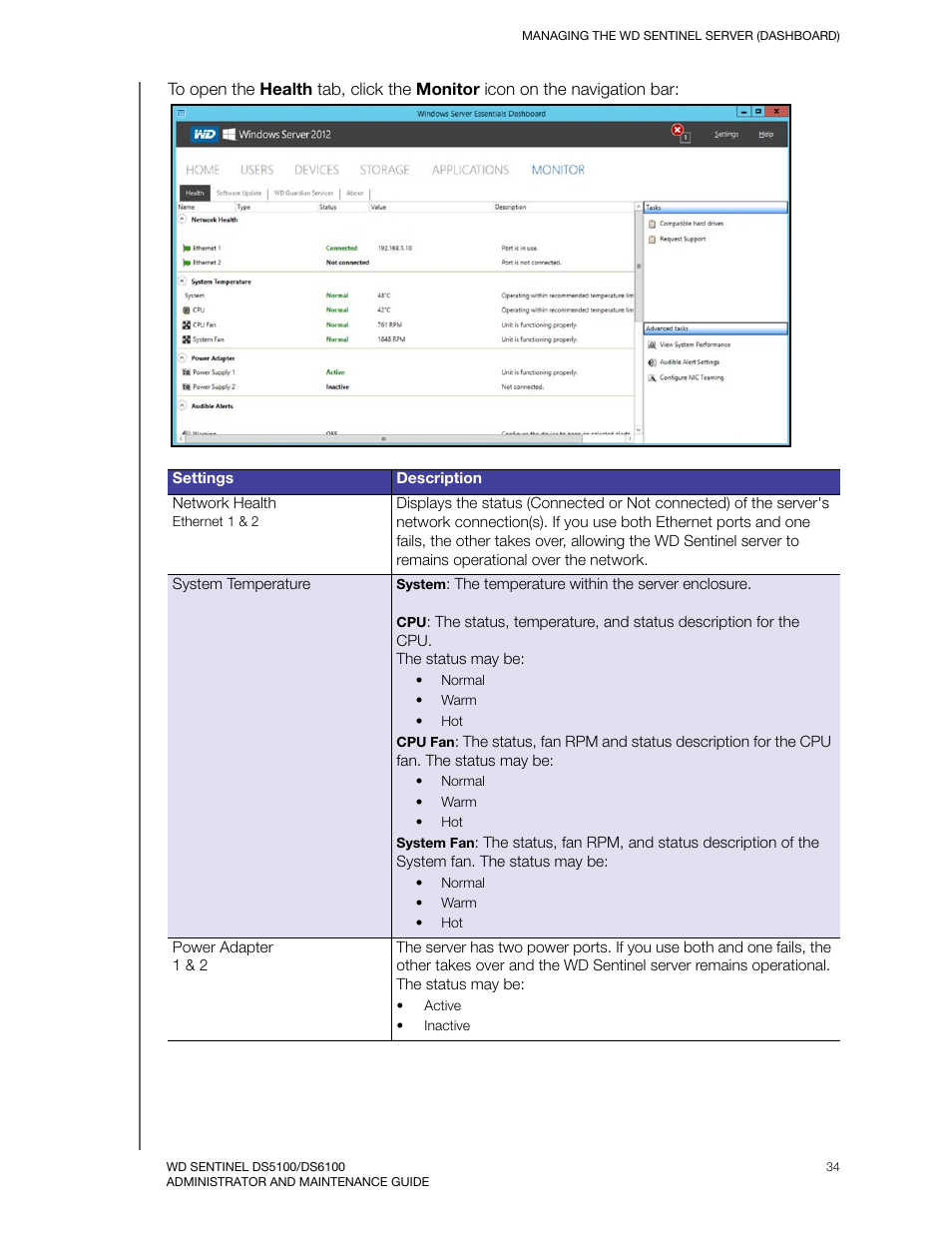Viewport: 952px width, 1233px height.
Task: Switch to the Software Update tab
Action: pyautogui.click(x=238, y=193)
